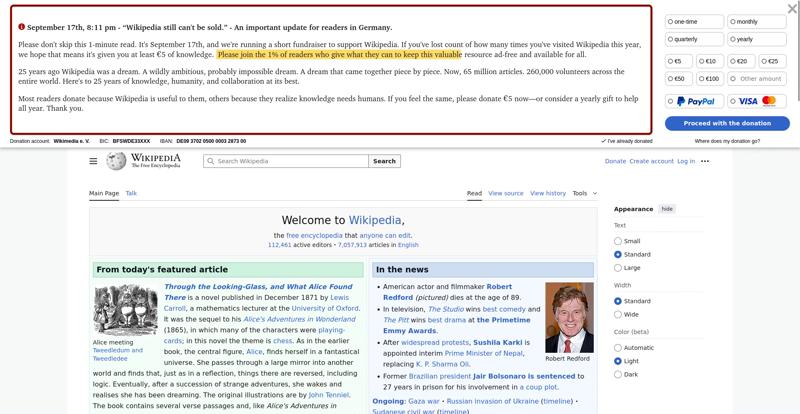Screen dimensions: 800x414
Task: Select the quarterly donation option
Action: point(694,39)
